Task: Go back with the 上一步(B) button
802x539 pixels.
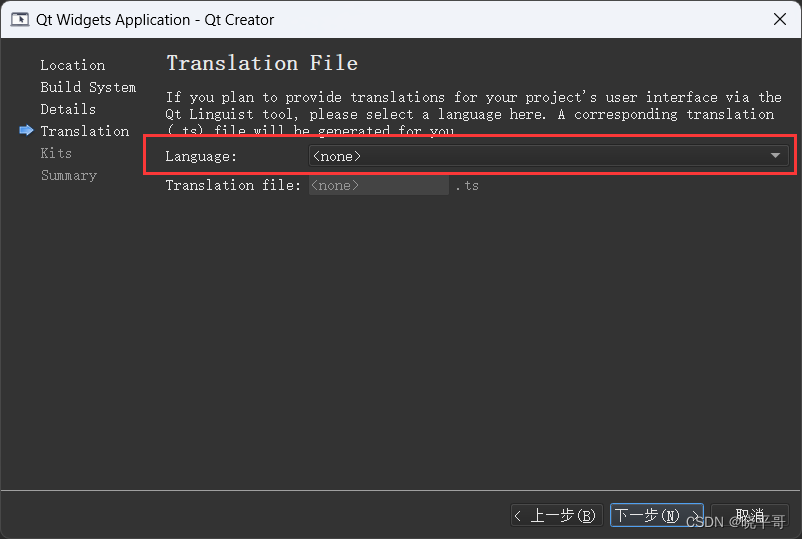Action: (x=556, y=515)
